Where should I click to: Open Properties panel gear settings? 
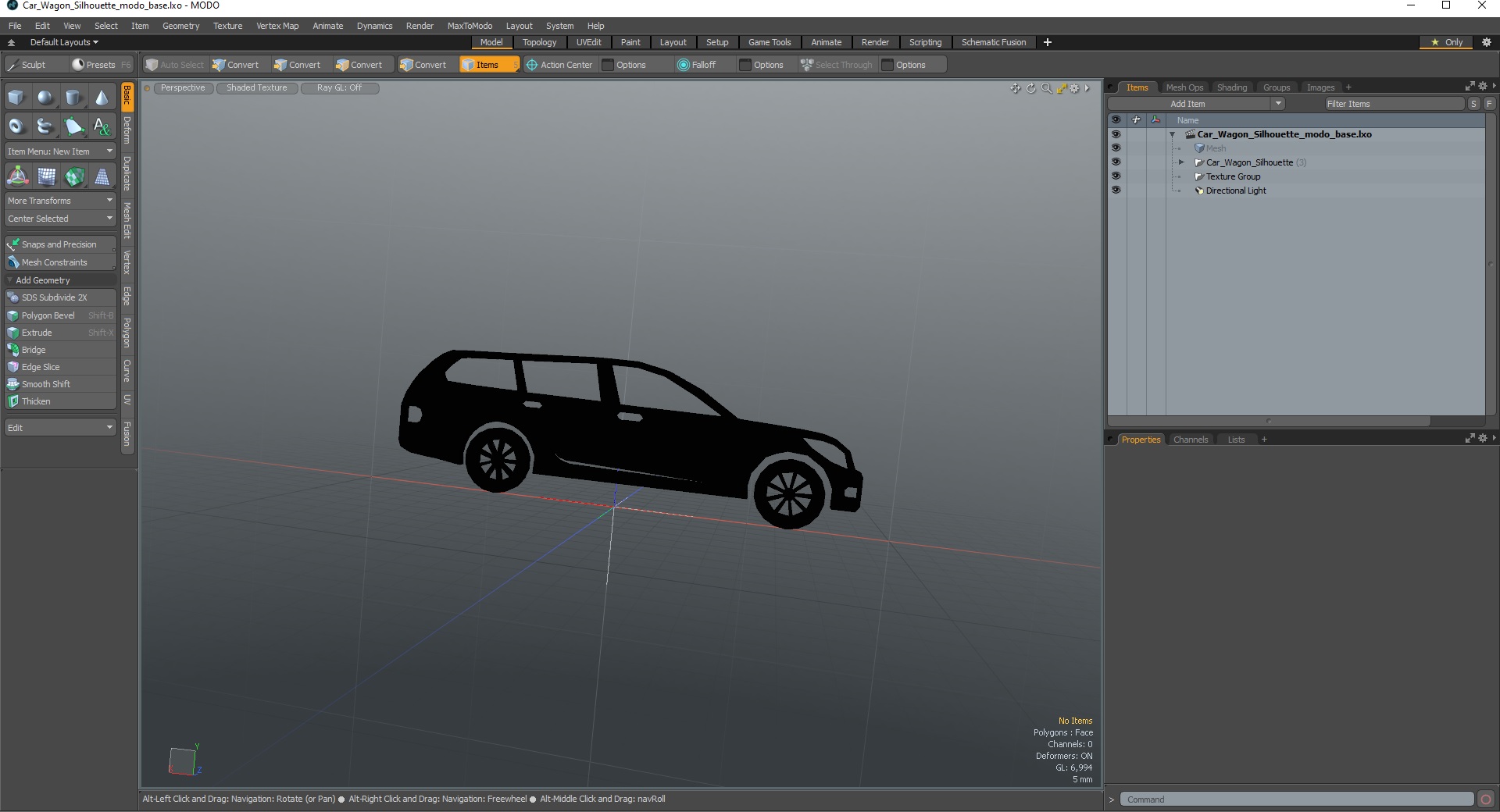point(1483,438)
